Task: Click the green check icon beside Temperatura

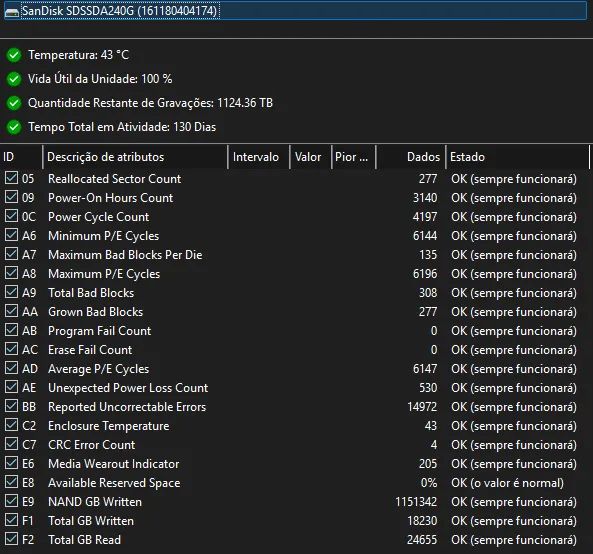Action: 14,55
